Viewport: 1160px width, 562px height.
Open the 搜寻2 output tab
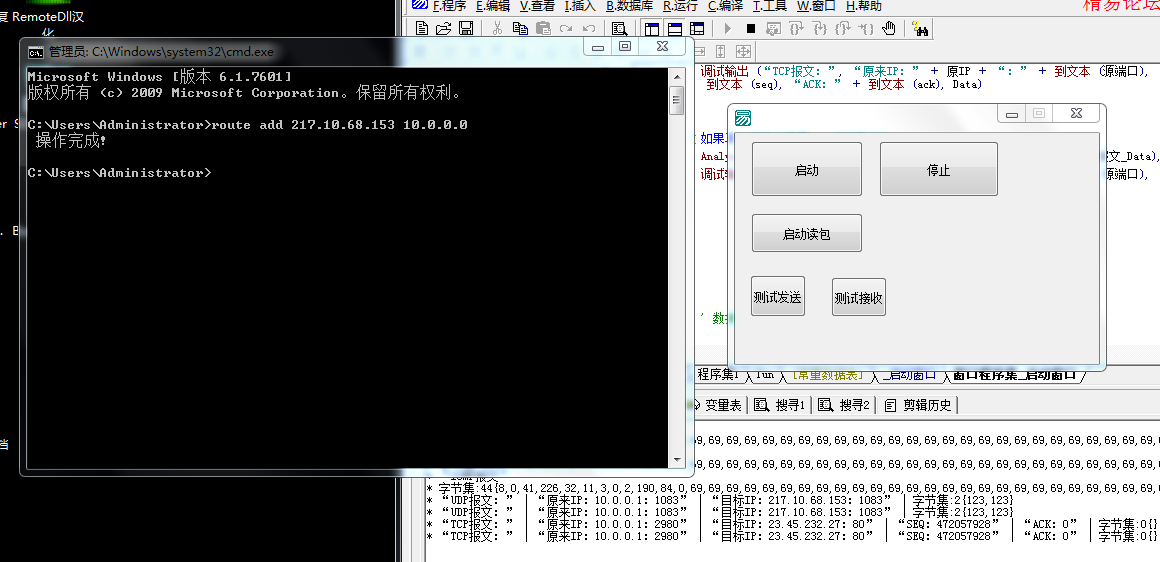tap(843, 405)
